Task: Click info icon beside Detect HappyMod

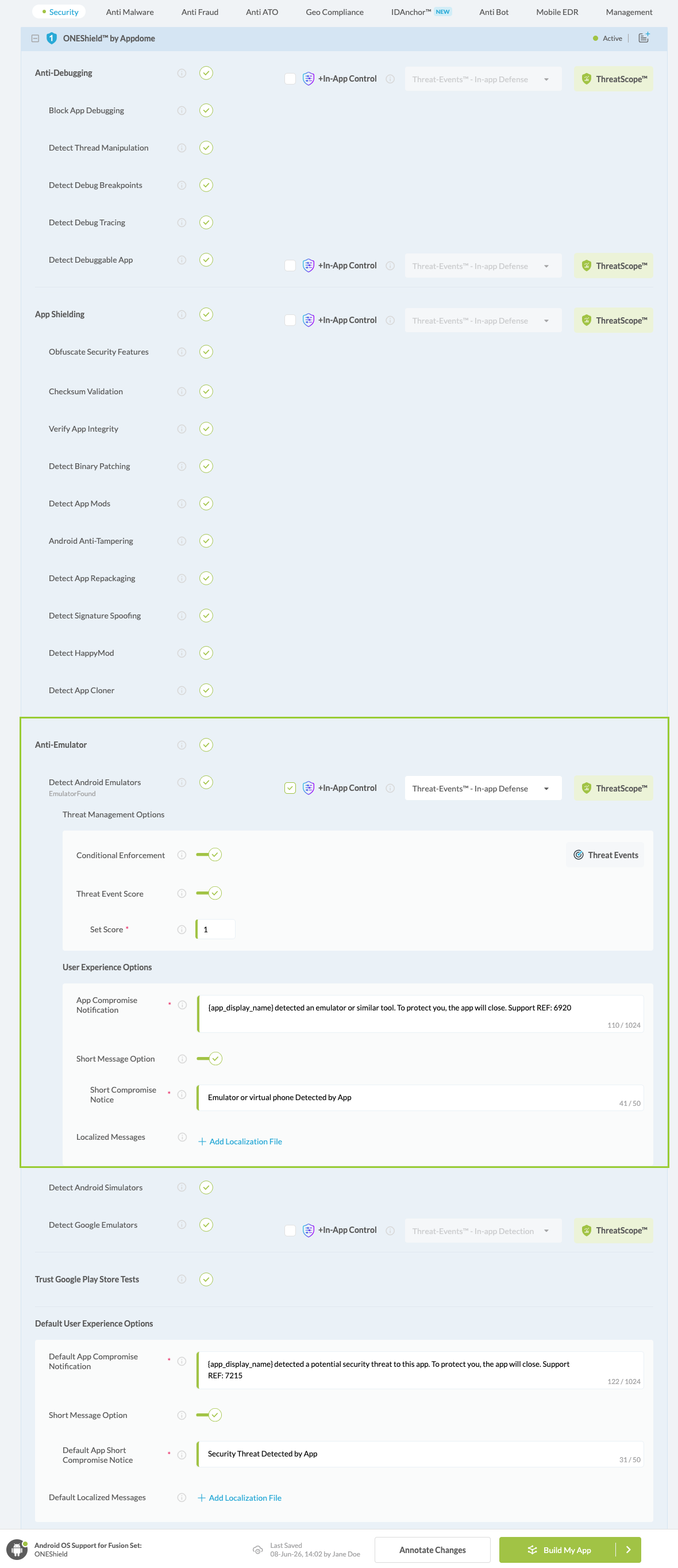Action: (182, 653)
